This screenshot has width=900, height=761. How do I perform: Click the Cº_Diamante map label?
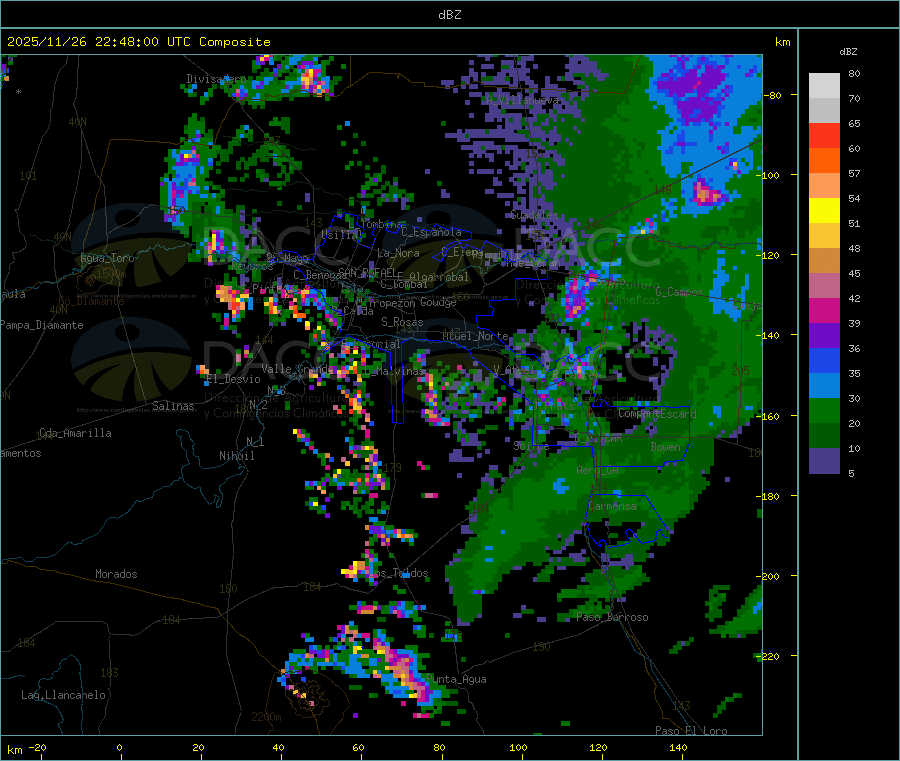pos(91,301)
